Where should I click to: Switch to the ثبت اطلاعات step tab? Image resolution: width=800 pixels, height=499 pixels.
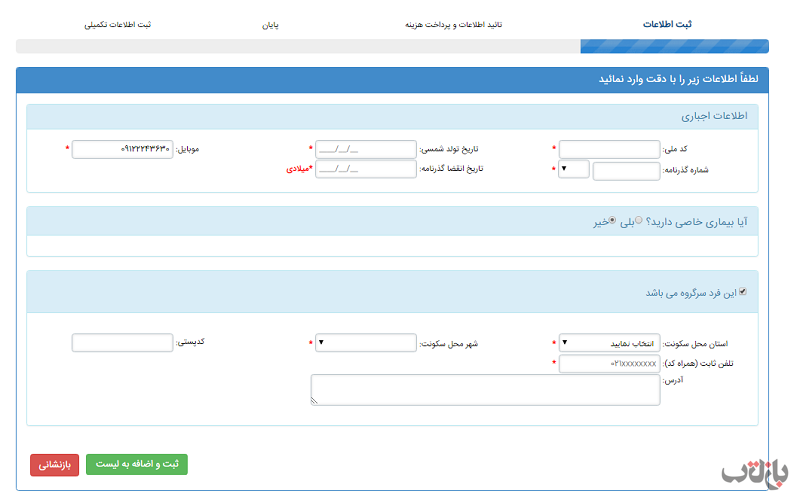coord(667,24)
